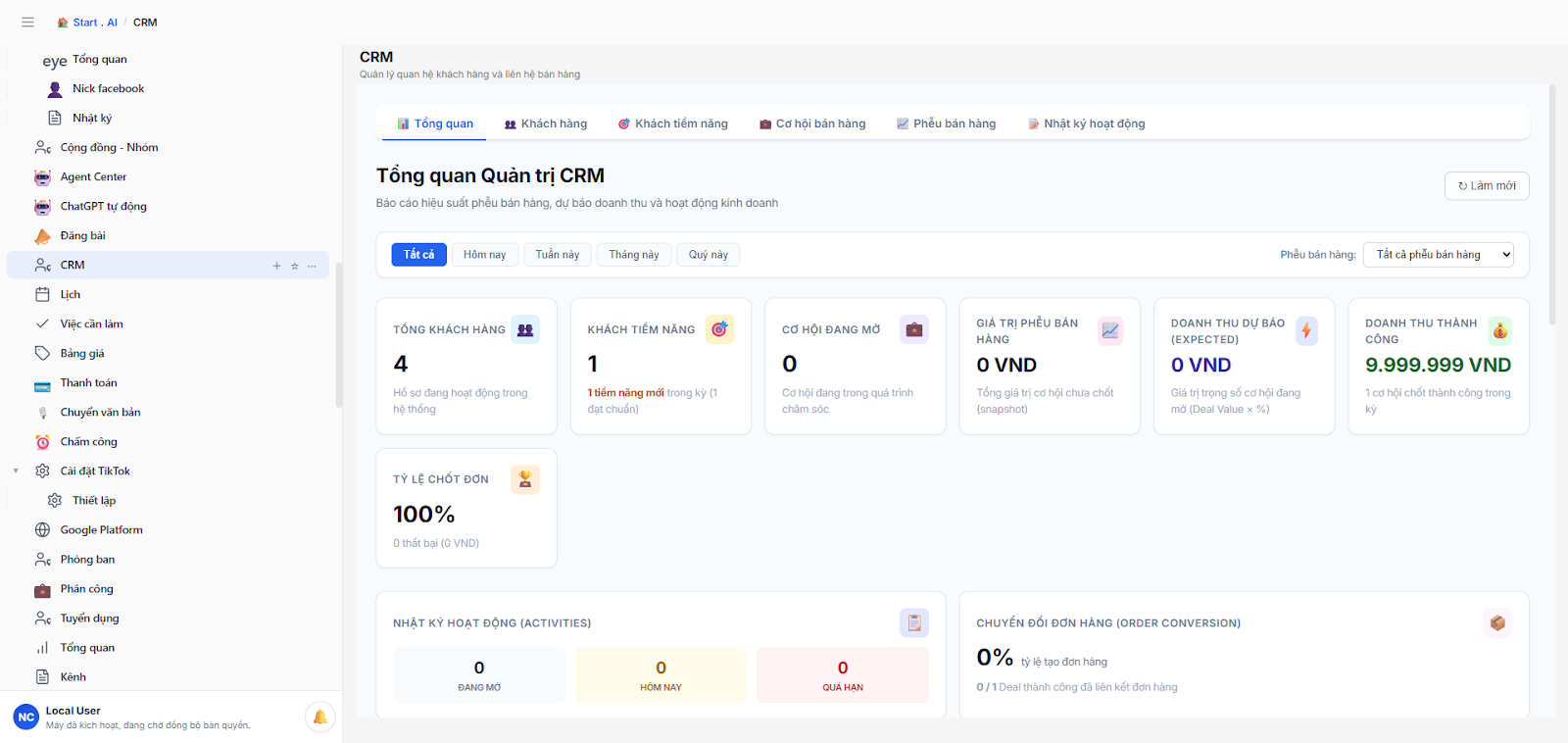The height and width of the screenshot is (743, 1568).
Task: Open the Nhật ký hoạt động tab
Action: [1086, 124]
